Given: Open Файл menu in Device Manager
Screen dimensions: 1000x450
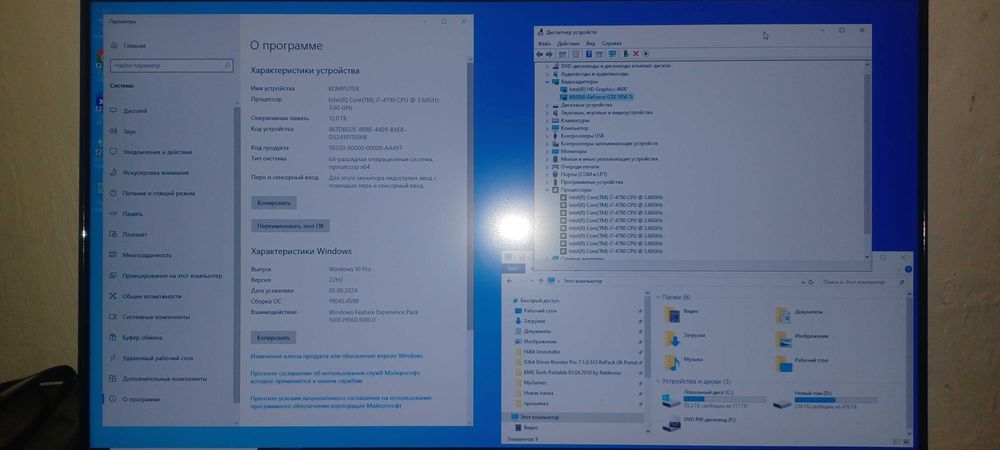Looking at the screenshot, I should (545, 43).
